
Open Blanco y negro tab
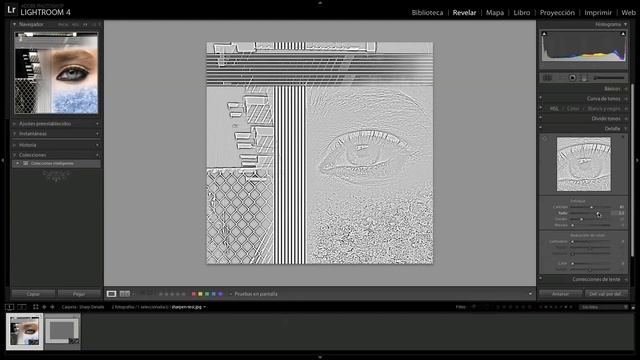[604, 109]
